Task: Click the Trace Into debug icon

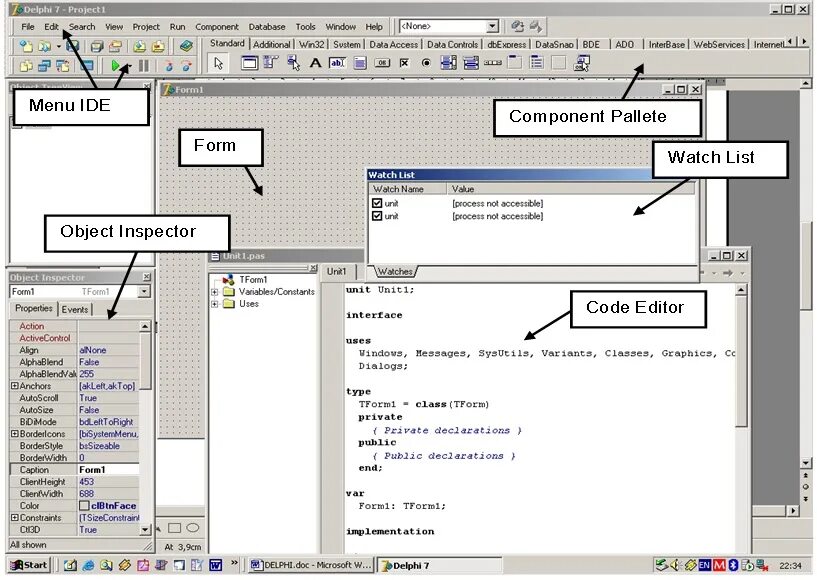Action: click(168, 66)
